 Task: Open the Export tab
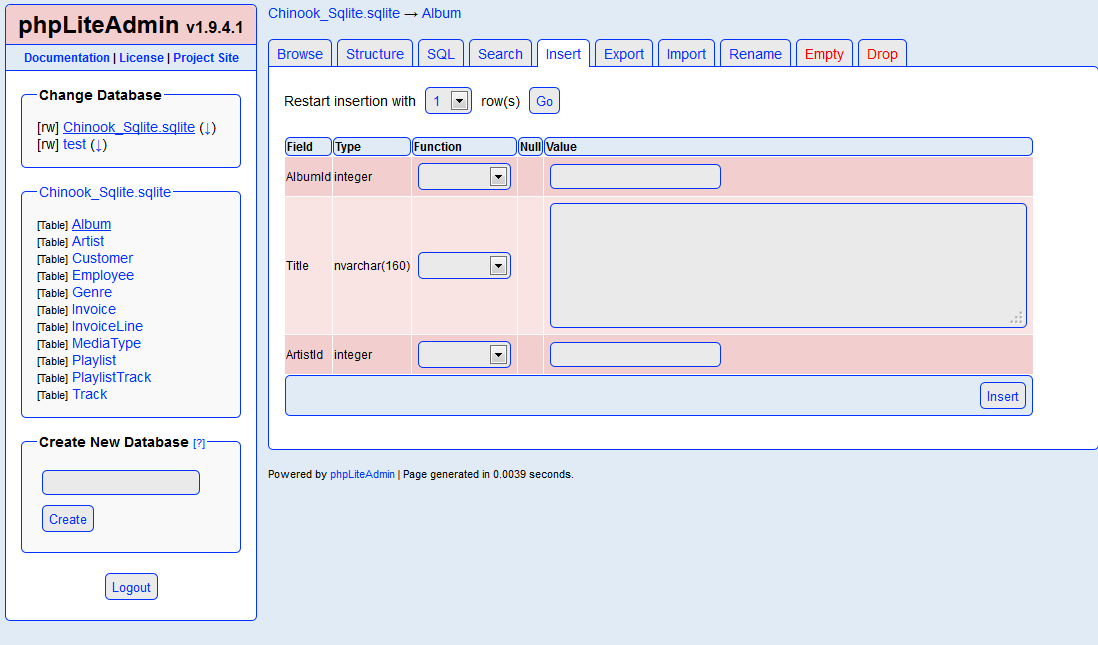click(x=623, y=54)
